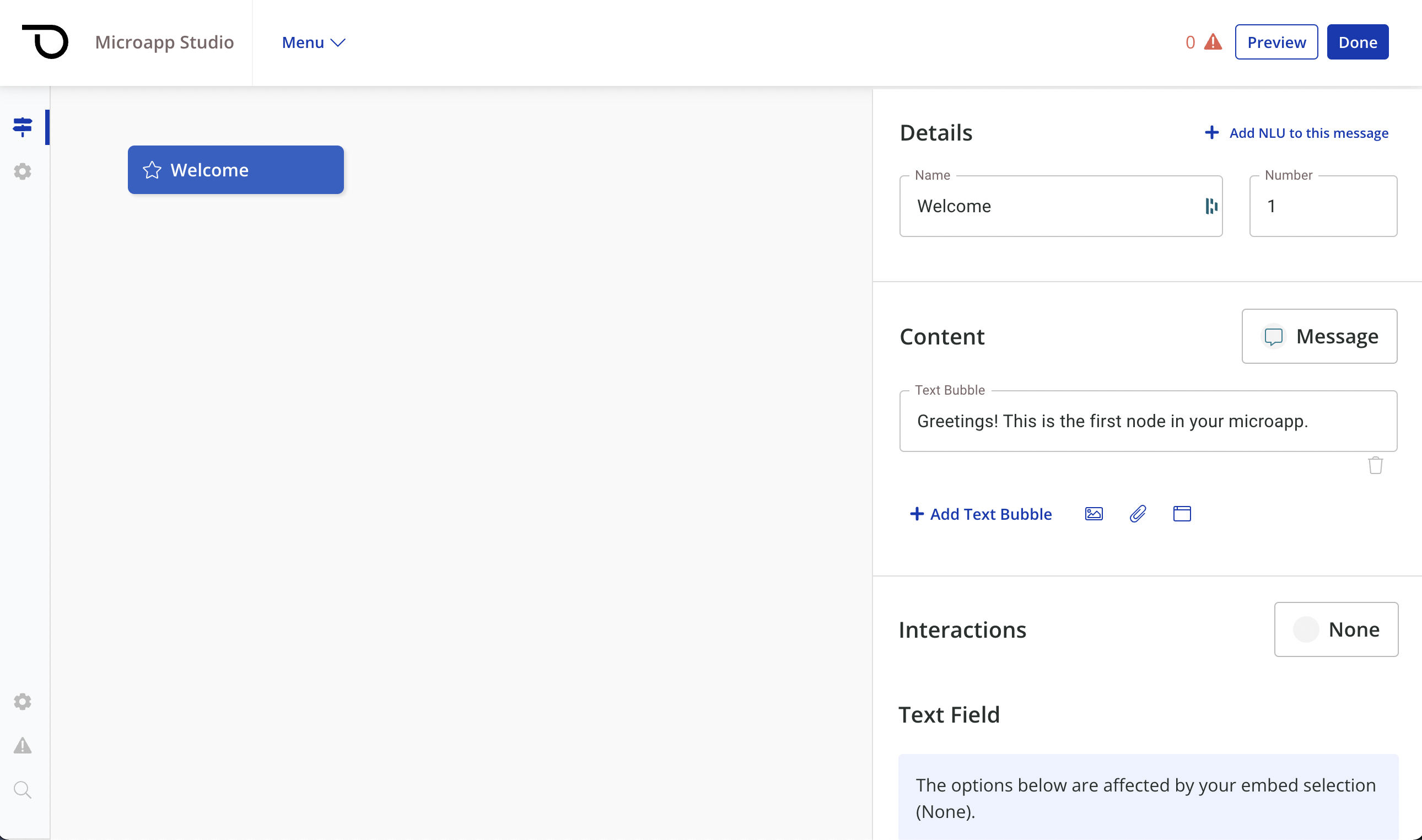Click the Preview button
The image size is (1422, 840).
(1276, 42)
